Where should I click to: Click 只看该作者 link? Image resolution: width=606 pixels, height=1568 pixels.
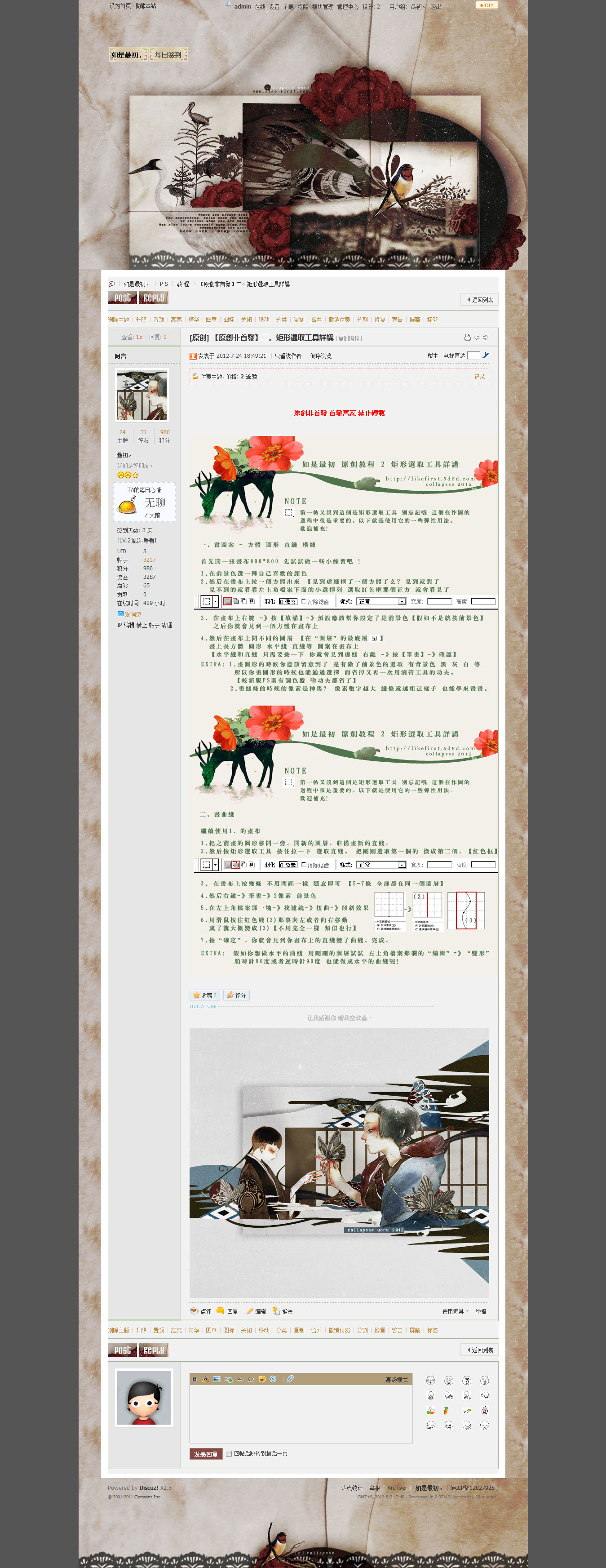288,356
